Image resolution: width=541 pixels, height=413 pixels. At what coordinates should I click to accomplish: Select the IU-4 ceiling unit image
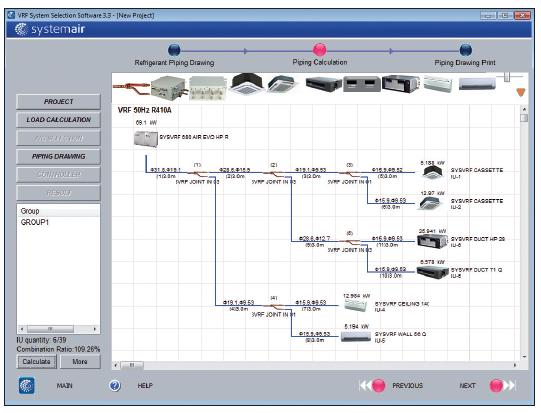tap(356, 305)
